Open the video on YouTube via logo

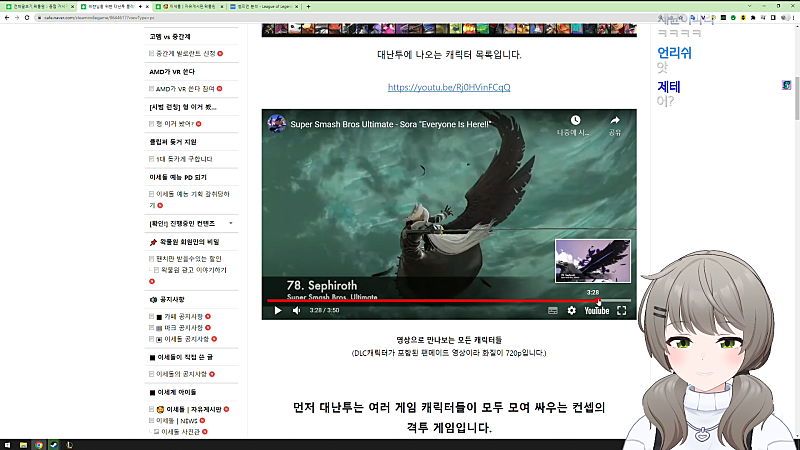(596, 311)
